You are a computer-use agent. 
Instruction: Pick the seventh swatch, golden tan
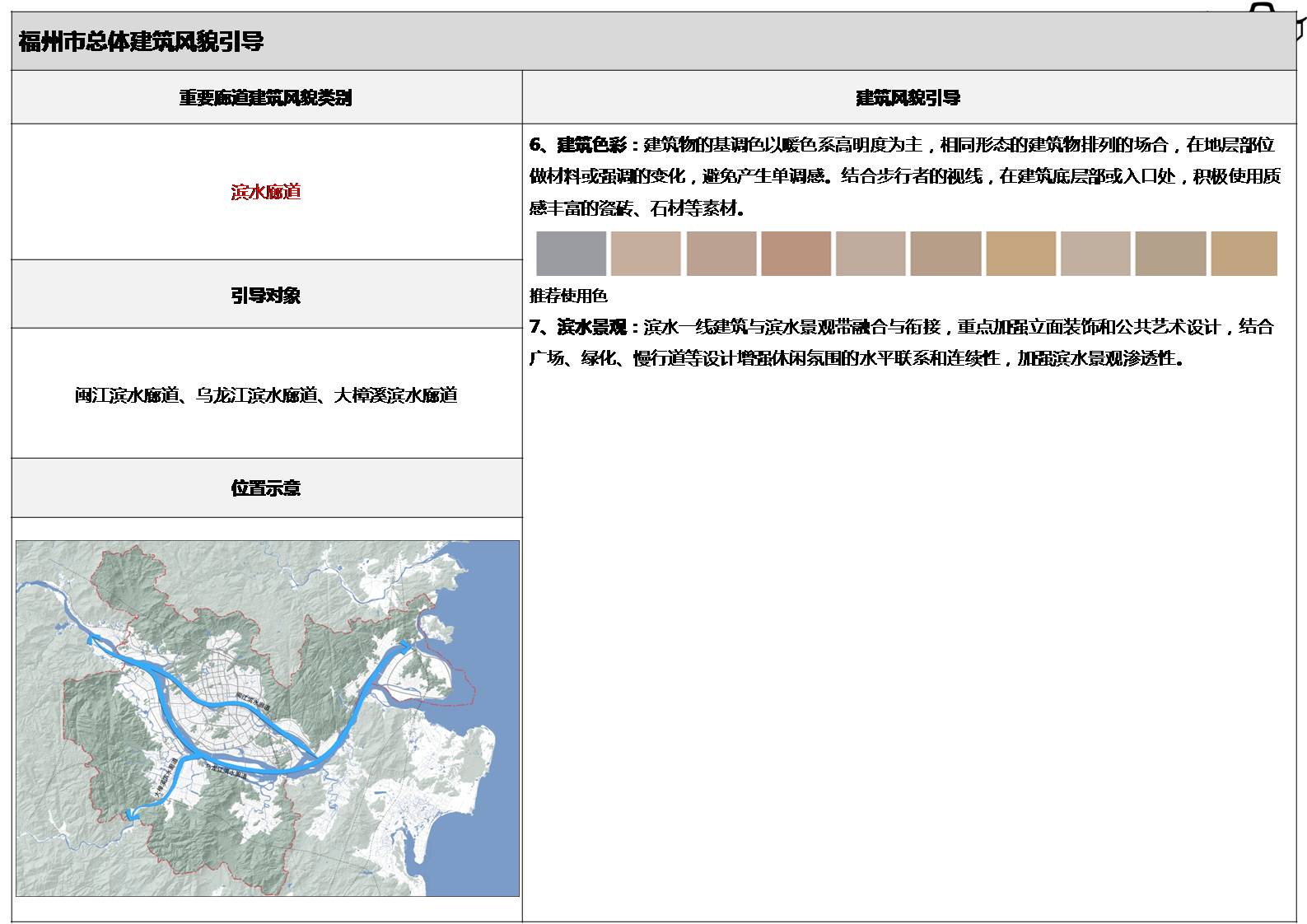[x=1020, y=254]
